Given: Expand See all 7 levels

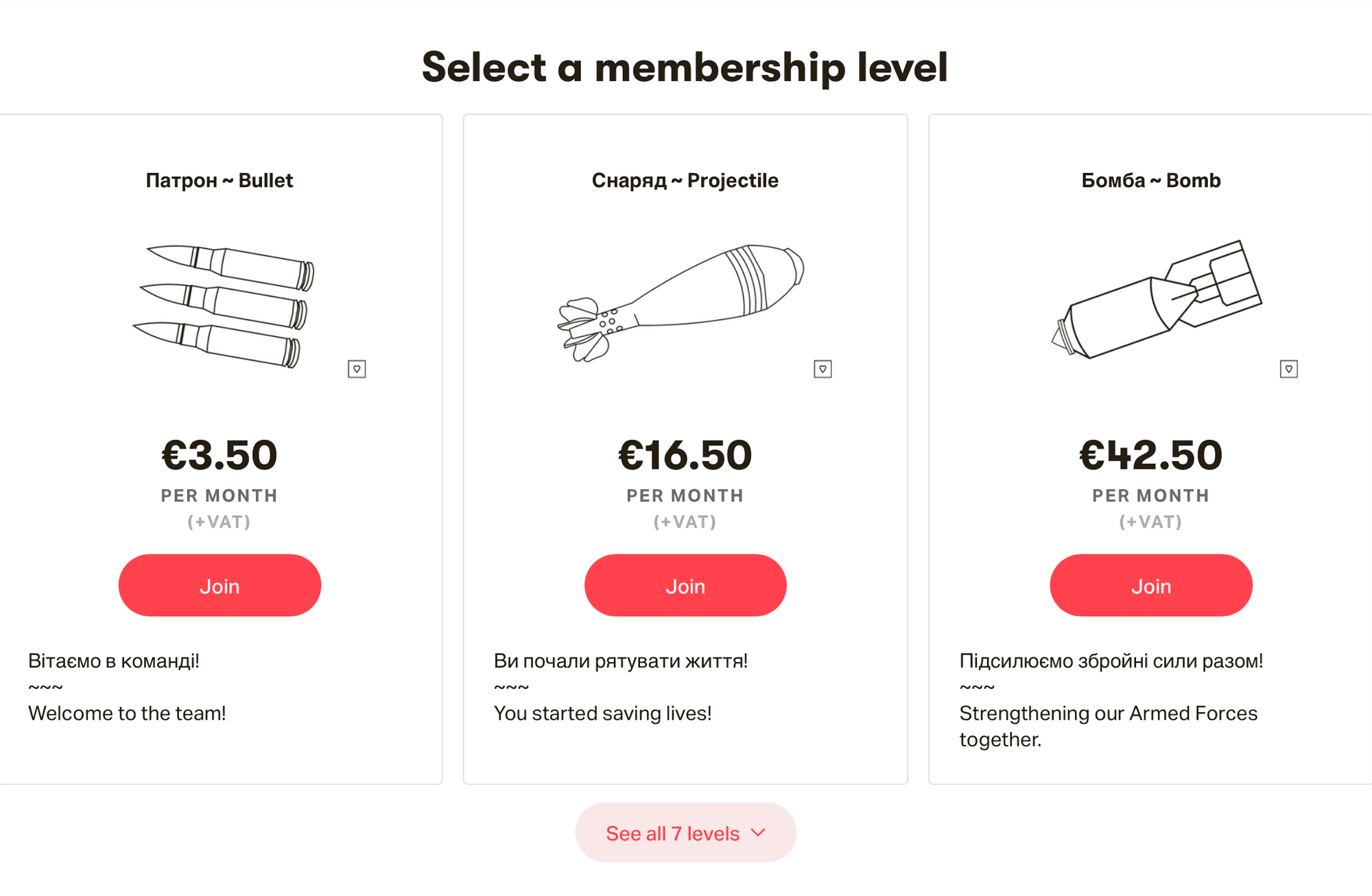Looking at the screenshot, I should pyautogui.click(x=685, y=832).
